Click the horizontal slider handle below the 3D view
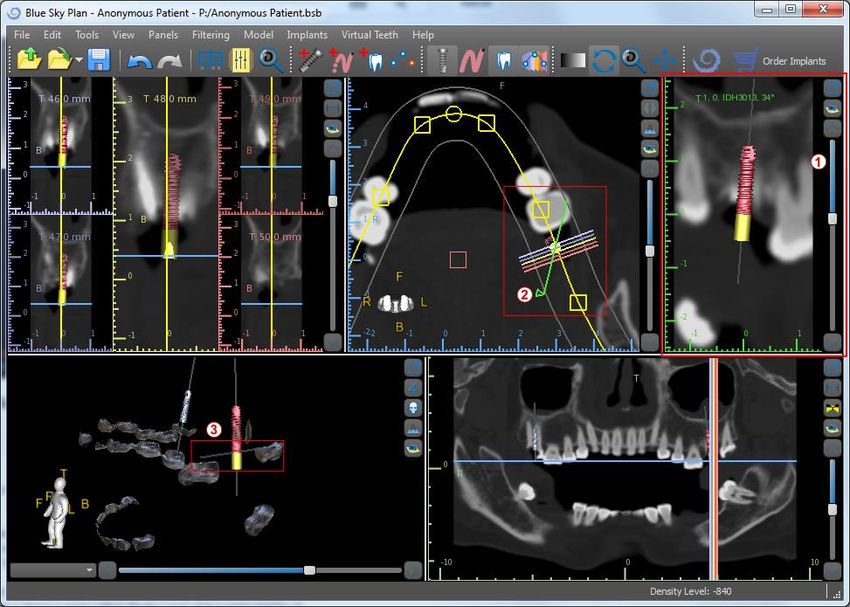The image size is (850, 607). [x=310, y=570]
